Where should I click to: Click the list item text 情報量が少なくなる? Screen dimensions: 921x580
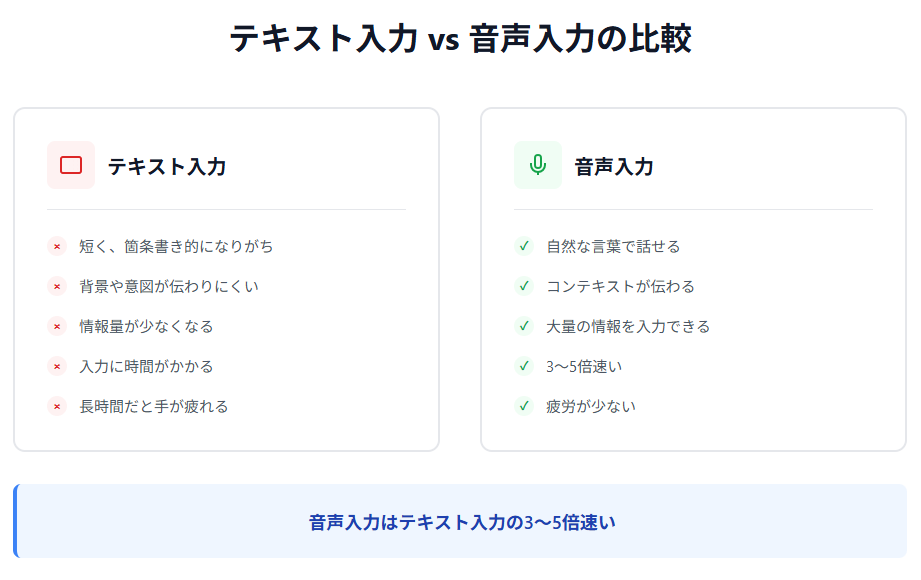pyautogui.click(x=146, y=326)
